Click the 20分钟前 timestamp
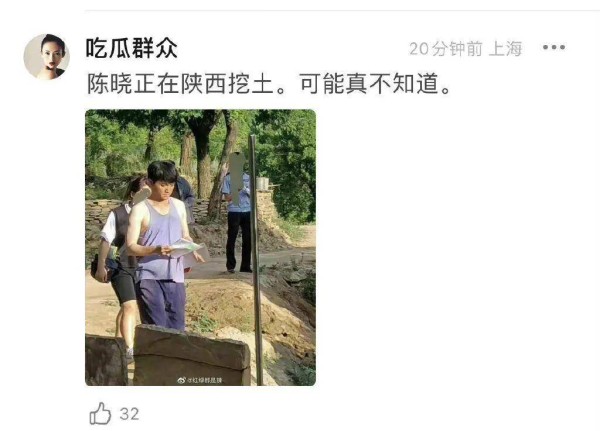Viewport: 600px width, 431px height. pyautogui.click(x=446, y=49)
